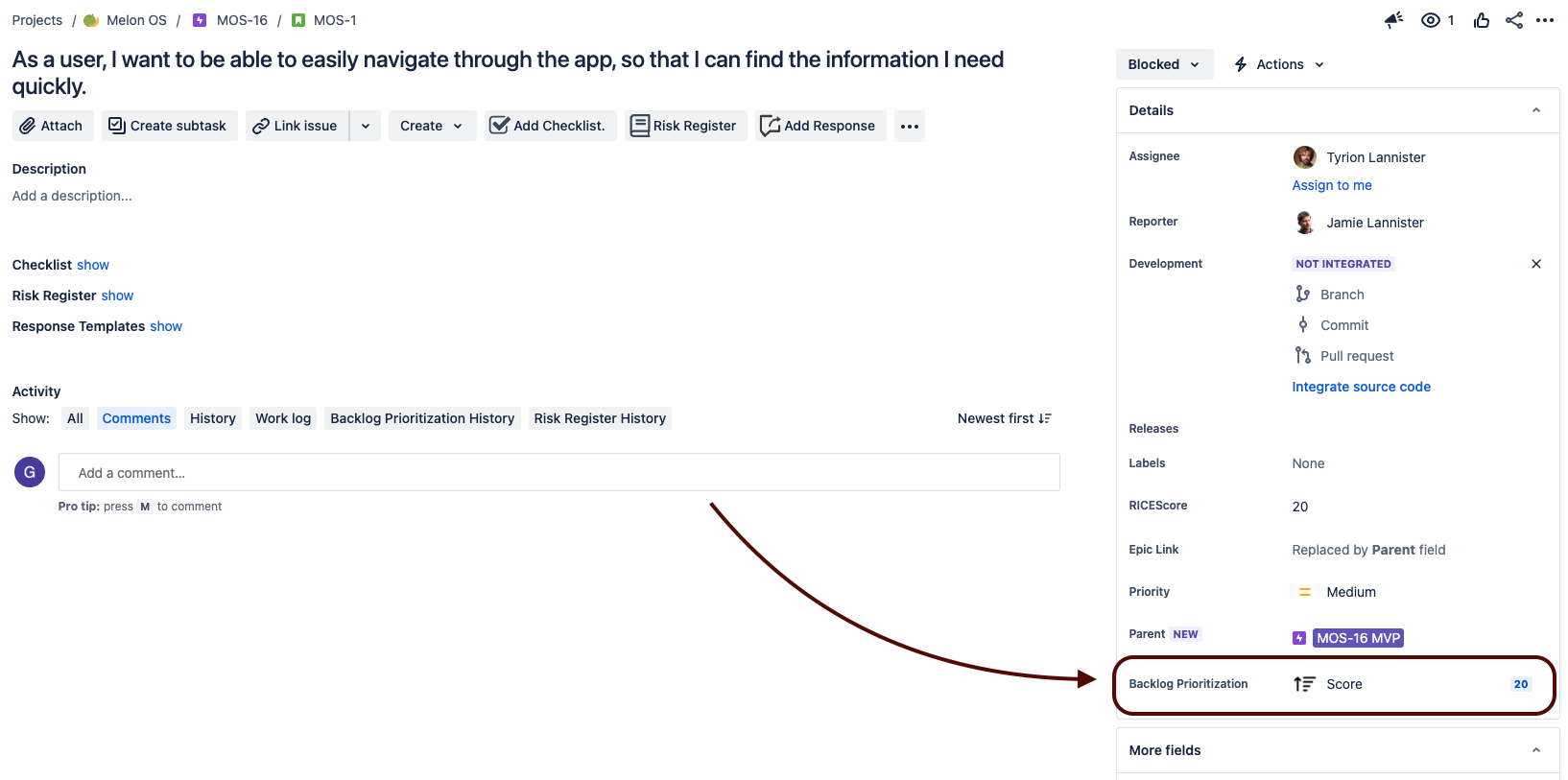
Task: Switch to the History activity tab
Action: [x=212, y=418]
